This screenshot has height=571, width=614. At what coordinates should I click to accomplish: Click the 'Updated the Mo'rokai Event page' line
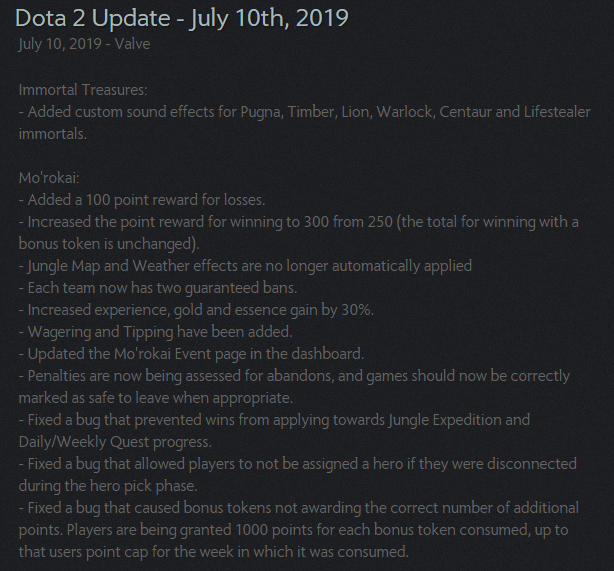pyautogui.click(x=191, y=354)
